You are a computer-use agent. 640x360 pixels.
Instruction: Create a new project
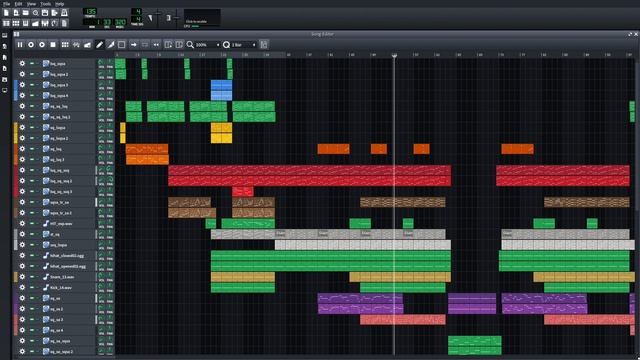click(6, 13)
